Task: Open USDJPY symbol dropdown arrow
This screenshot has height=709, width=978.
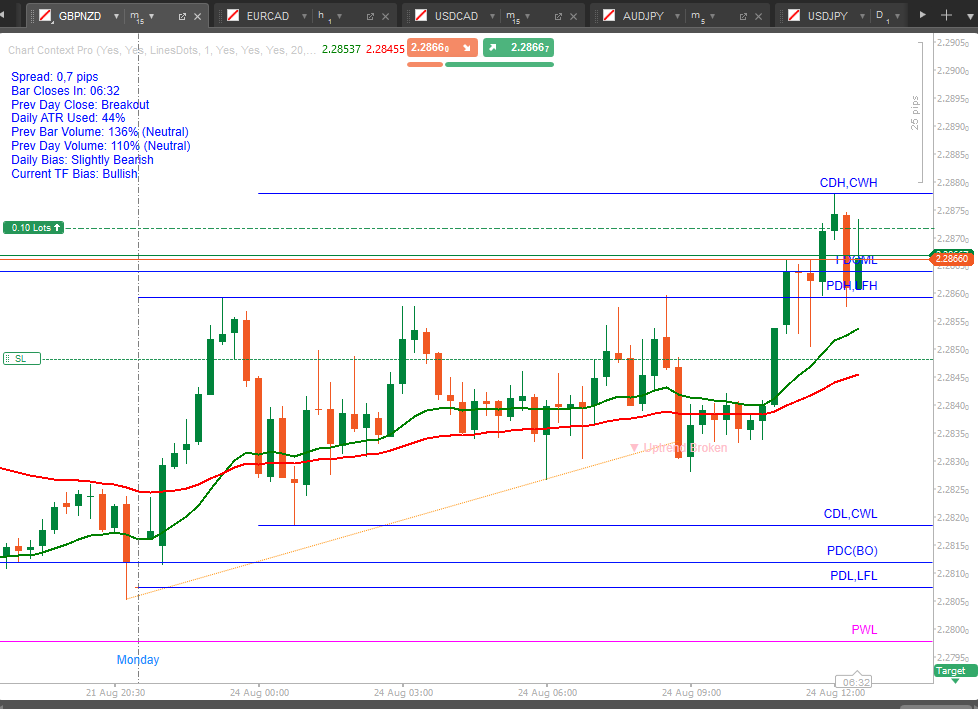Action: (x=863, y=16)
